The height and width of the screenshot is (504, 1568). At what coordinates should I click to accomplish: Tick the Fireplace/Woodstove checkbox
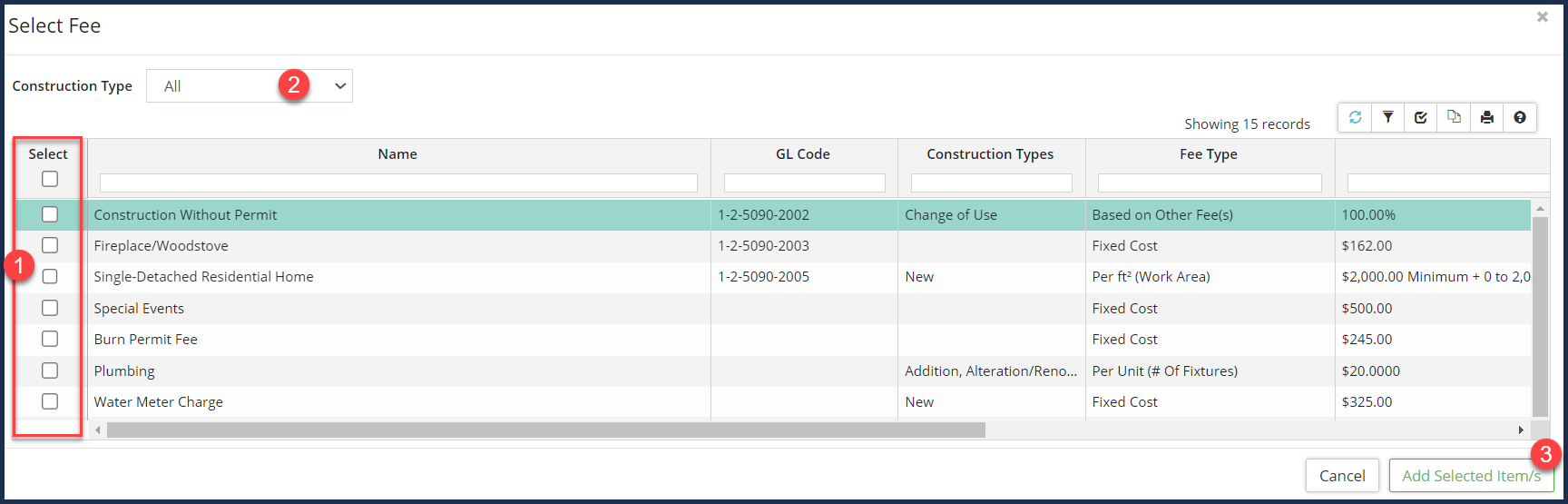tap(50, 245)
